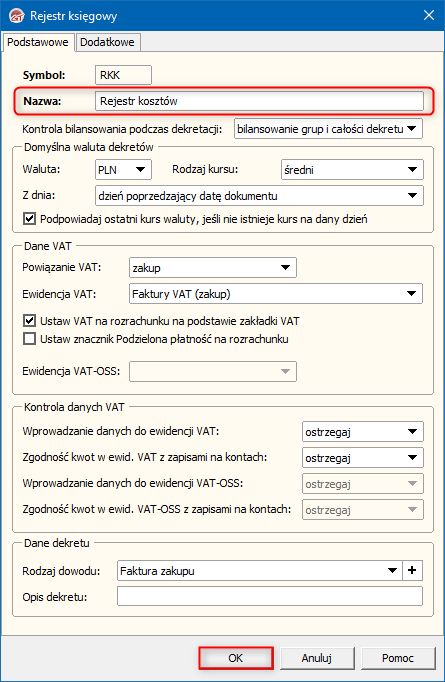Click the plus icon beside Rodzaj dowodu

coord(412,570)
